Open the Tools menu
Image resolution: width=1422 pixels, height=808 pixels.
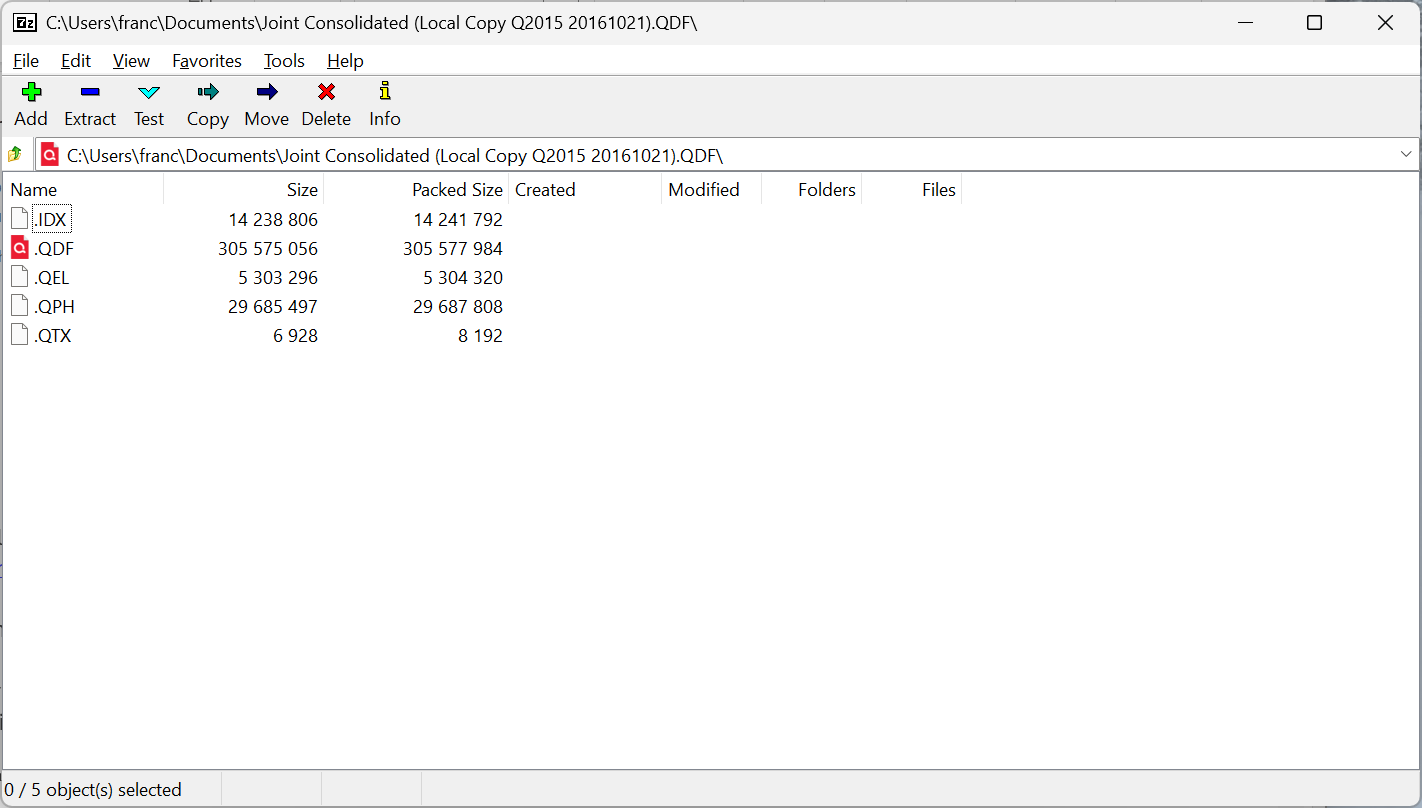click(x=284, y=61)
